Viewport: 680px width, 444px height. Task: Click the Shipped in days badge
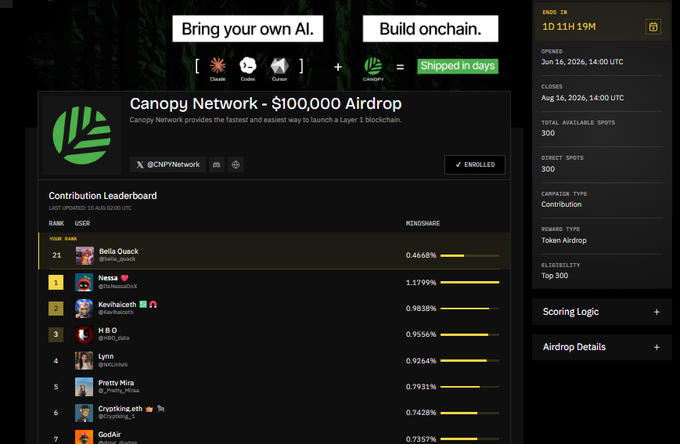tap(458, 66)
